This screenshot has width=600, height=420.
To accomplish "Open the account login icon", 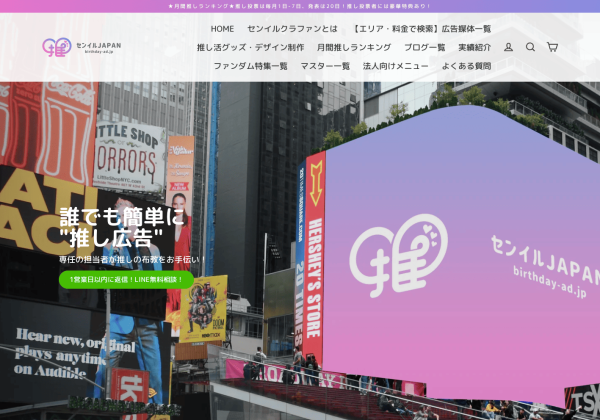I will pos(508,47).
